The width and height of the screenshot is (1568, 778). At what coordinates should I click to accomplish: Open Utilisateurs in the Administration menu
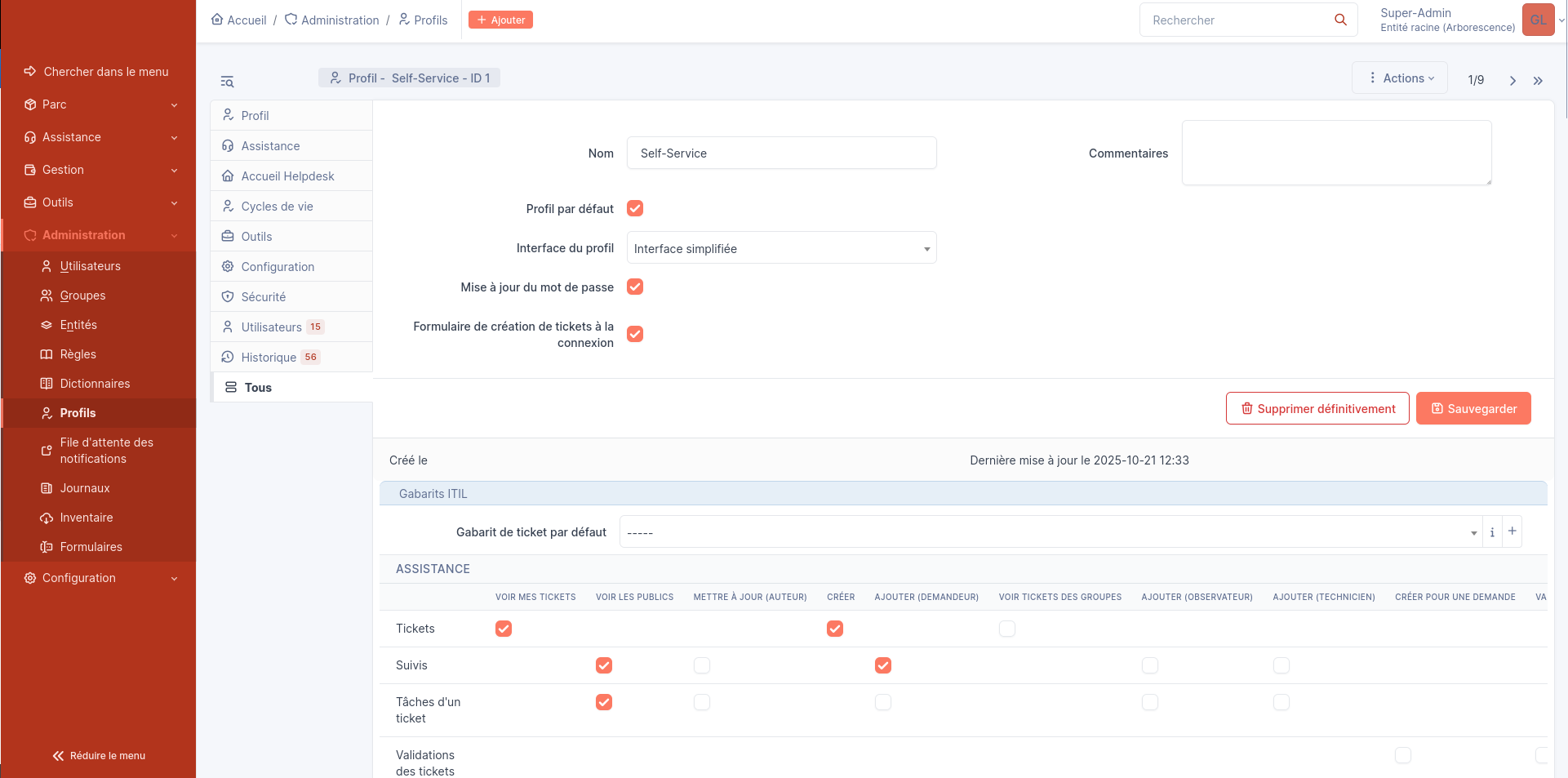[x=90, y=266]
